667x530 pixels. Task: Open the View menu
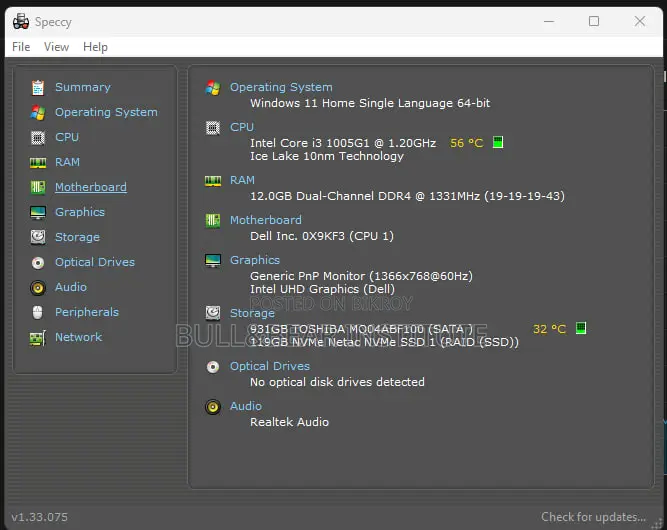(x=57, y=47)
